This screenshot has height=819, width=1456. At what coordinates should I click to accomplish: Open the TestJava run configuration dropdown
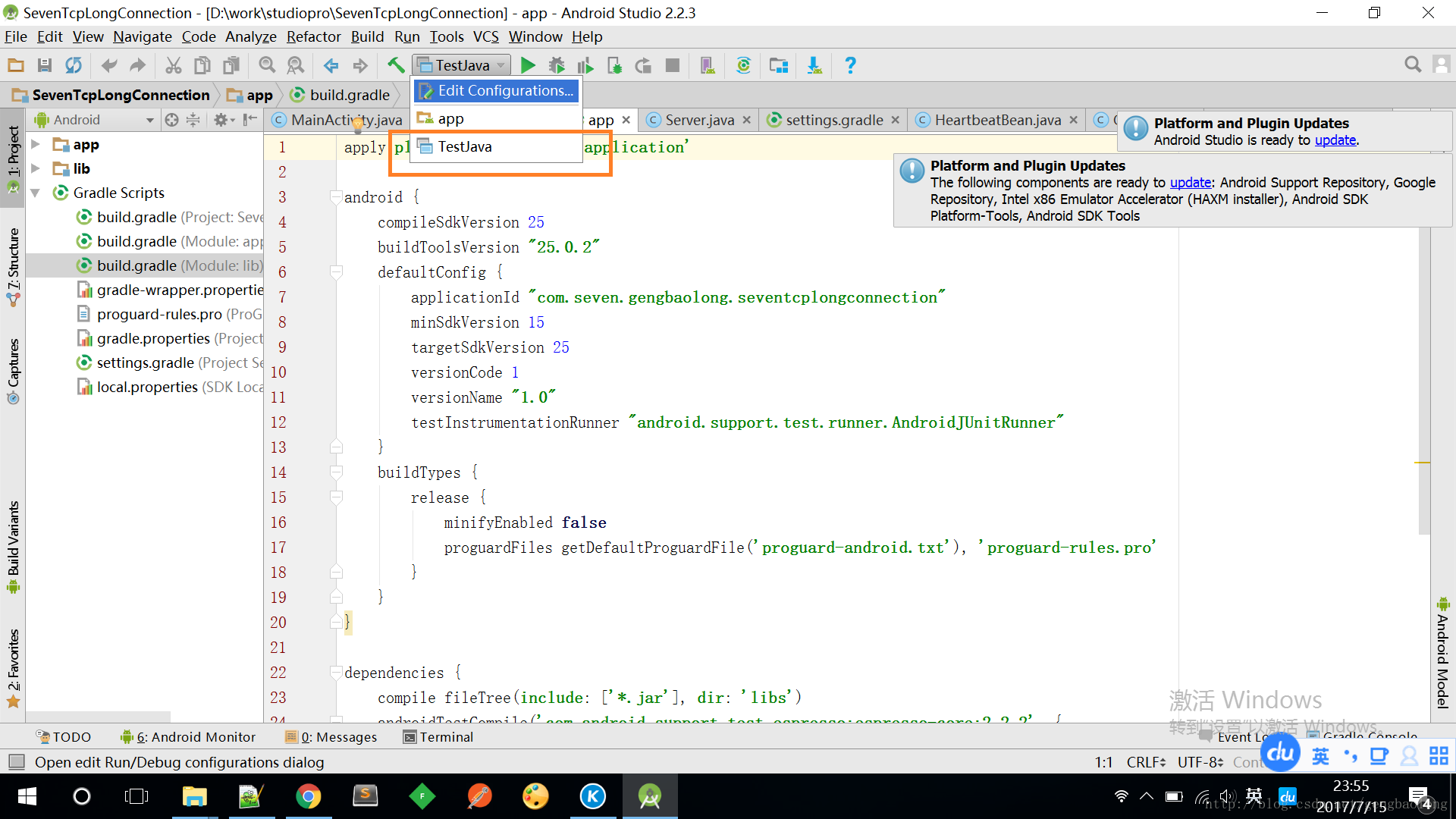[461, 66]
